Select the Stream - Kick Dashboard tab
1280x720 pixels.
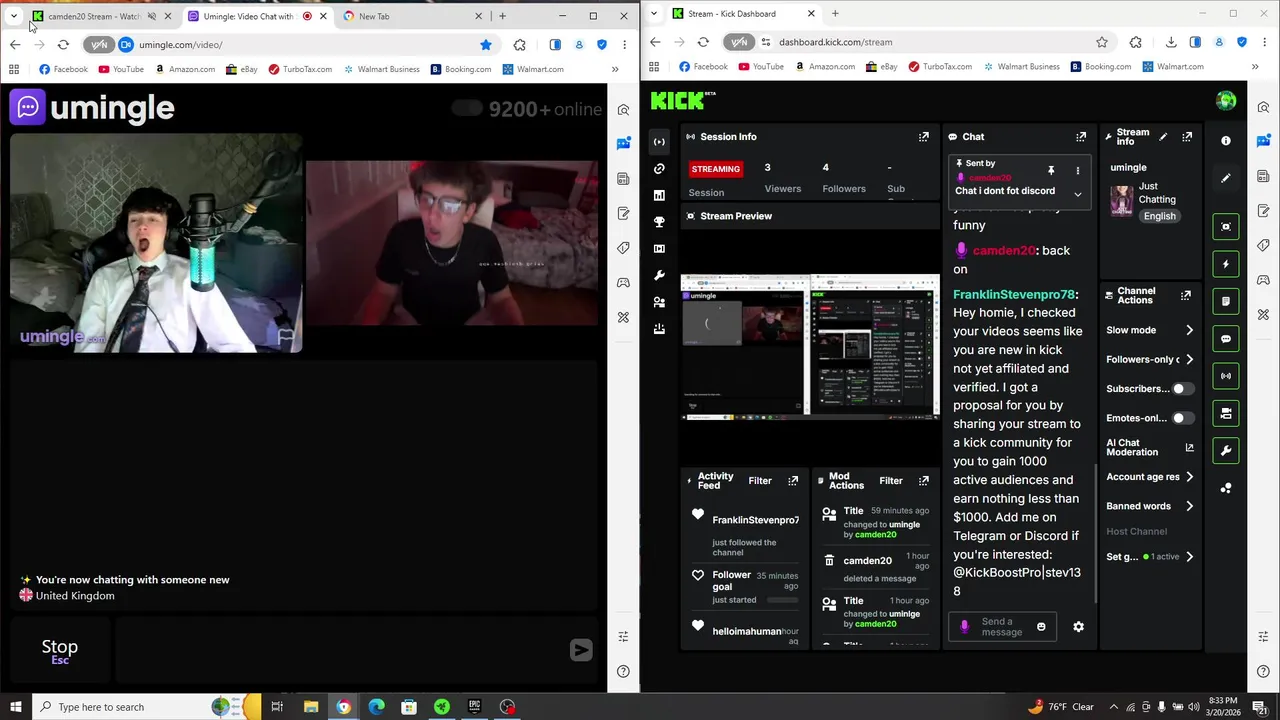tap(744, 14)
